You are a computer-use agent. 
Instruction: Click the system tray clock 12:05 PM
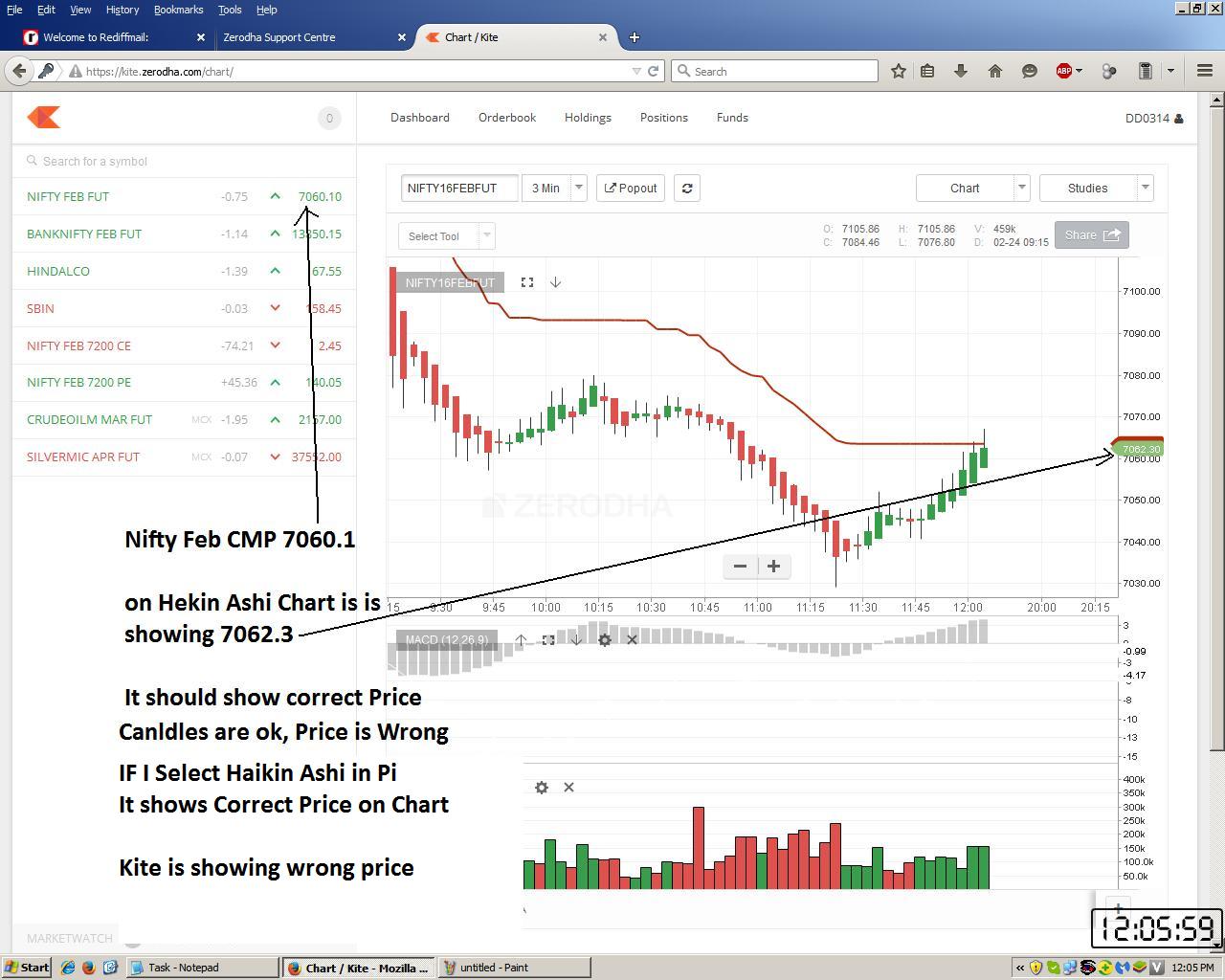tap(1192, 968)
